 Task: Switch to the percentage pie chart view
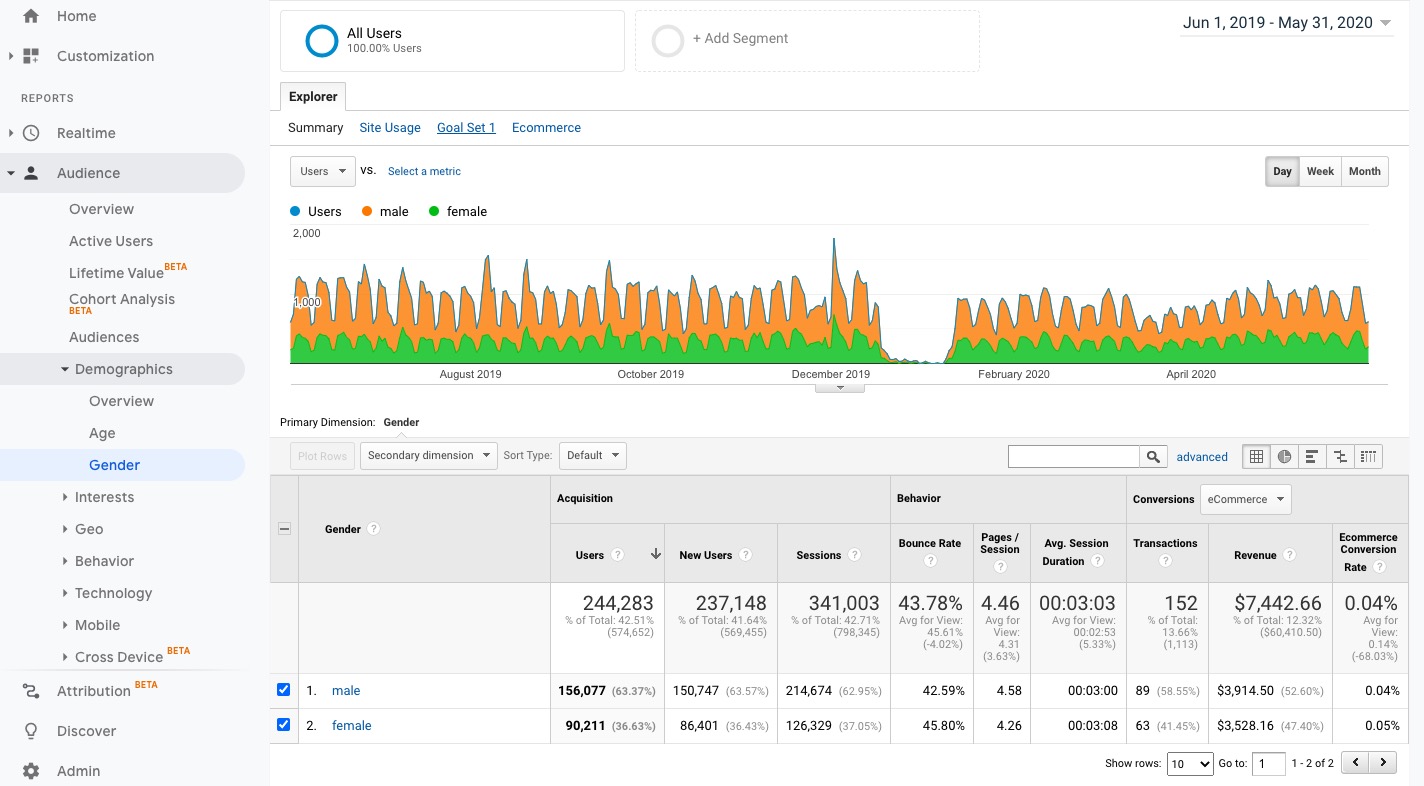1284,456
